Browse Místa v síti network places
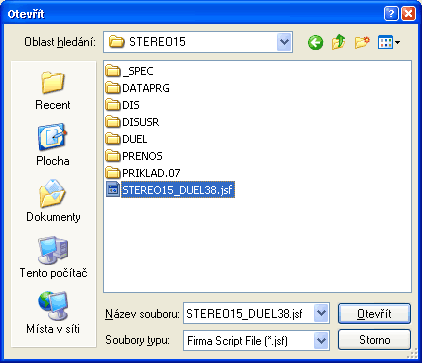 [53, 313]
